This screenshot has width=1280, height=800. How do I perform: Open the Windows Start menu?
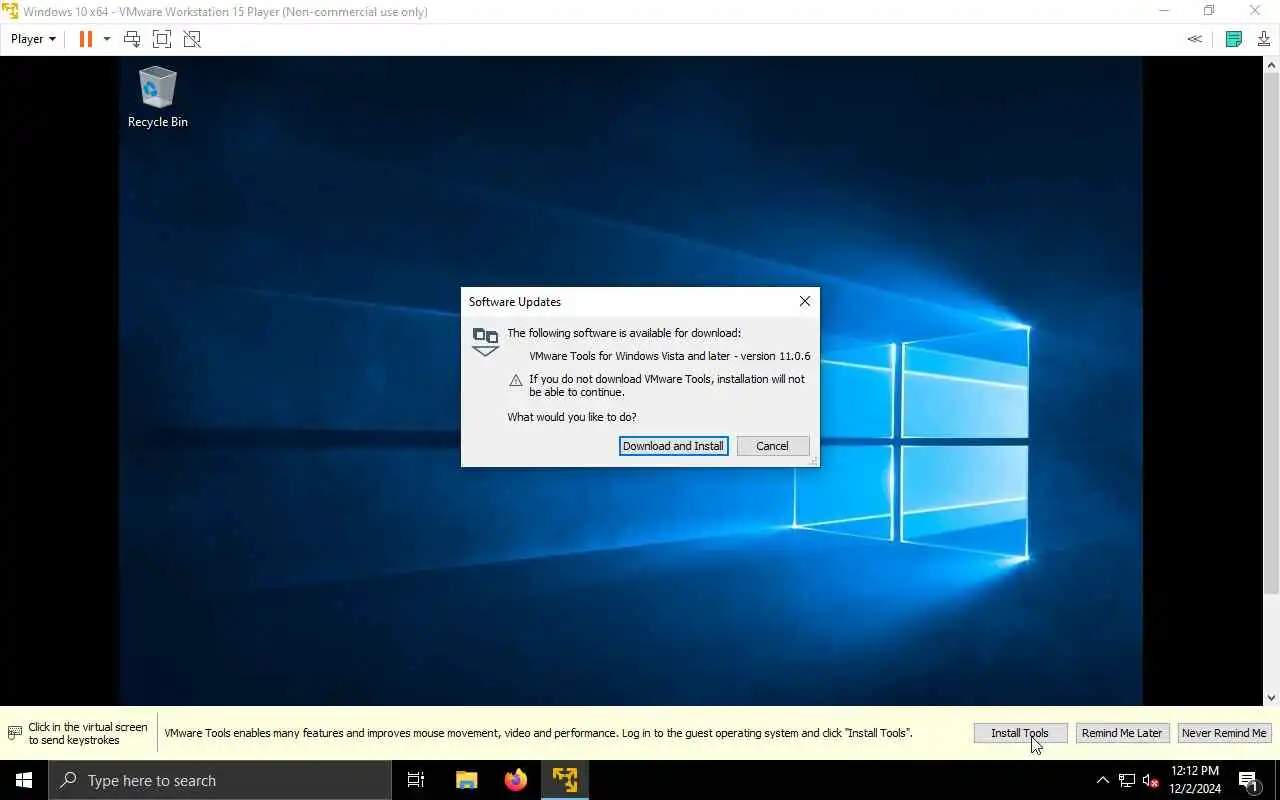[x=24, y=780]
